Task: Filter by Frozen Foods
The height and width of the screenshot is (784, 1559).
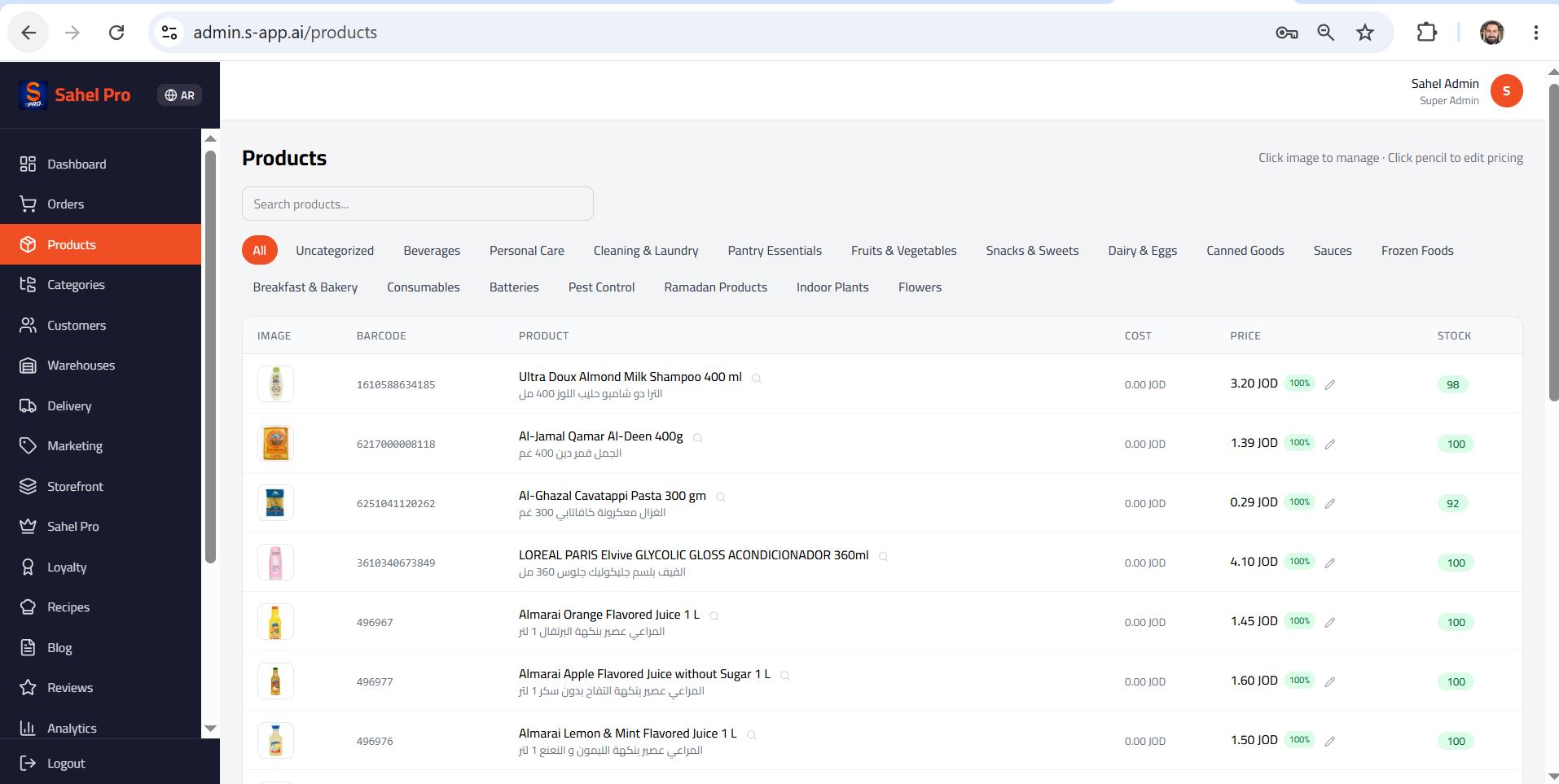Action: [x=1417, y=251]
